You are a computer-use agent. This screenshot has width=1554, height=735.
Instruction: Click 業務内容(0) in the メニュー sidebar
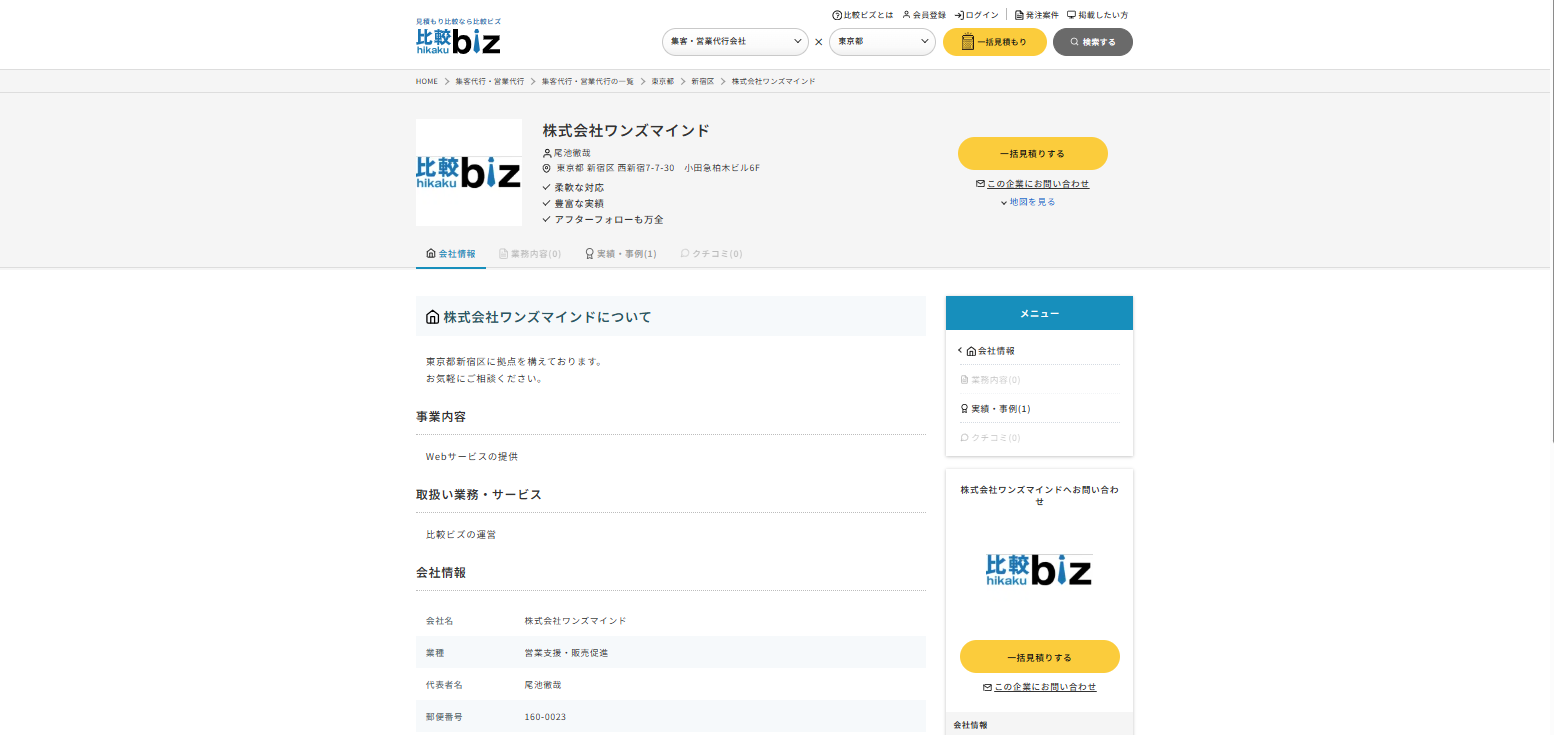[1039, 380]
